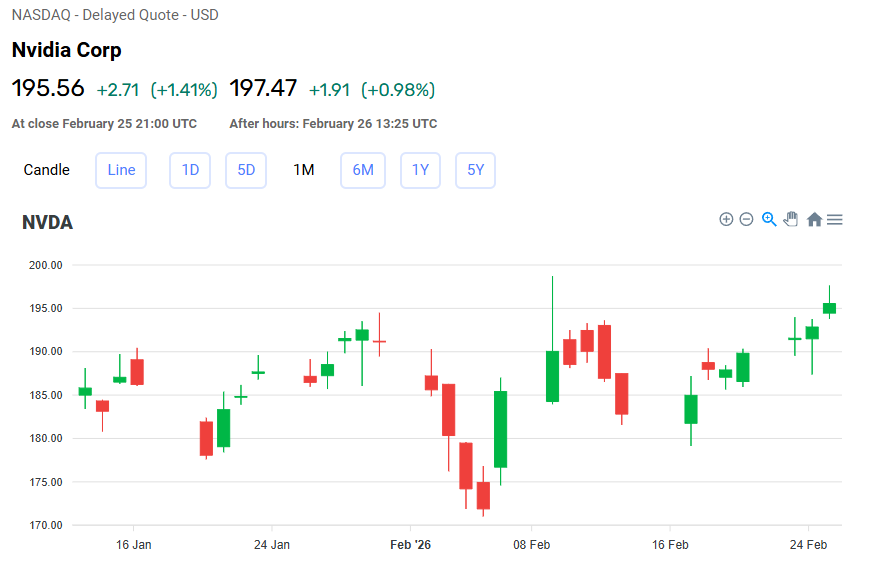Click the closing price 195.56
This screenshot has width=882, height=577.
48,88
